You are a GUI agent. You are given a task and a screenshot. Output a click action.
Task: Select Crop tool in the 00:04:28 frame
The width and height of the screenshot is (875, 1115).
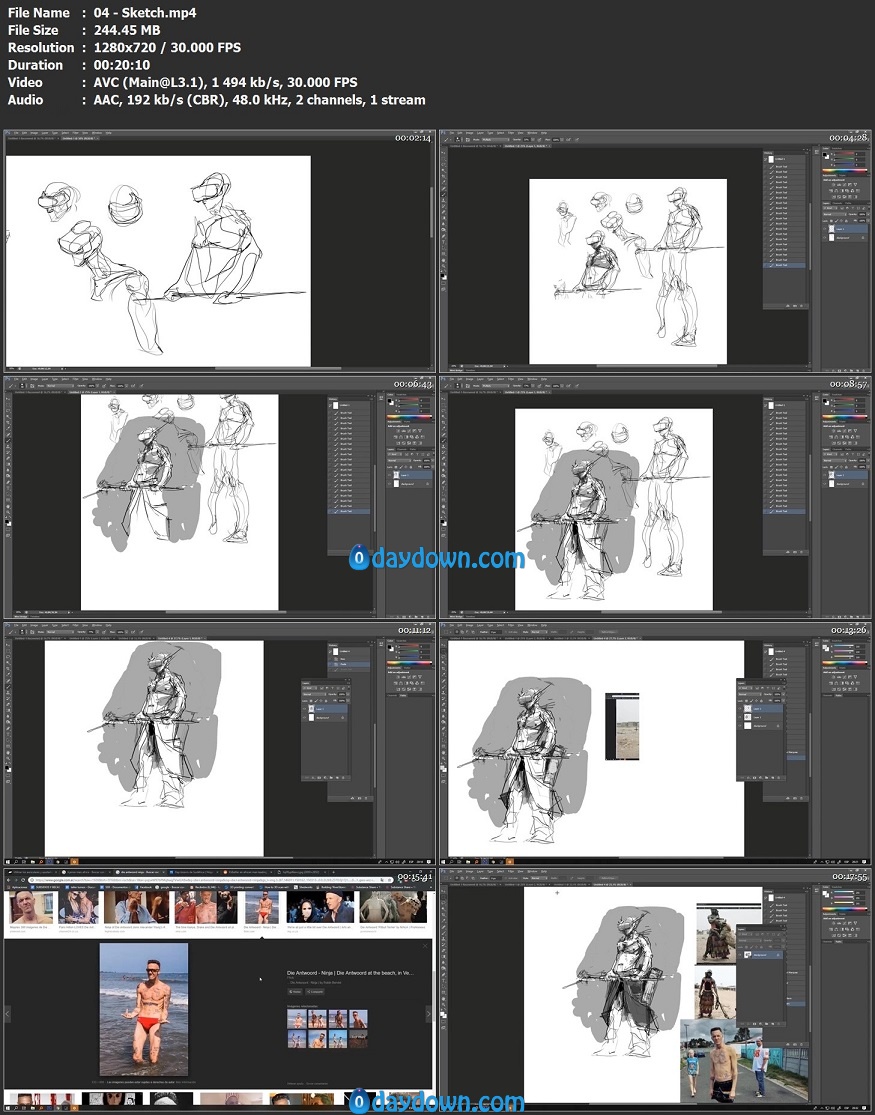click(444, 176)
